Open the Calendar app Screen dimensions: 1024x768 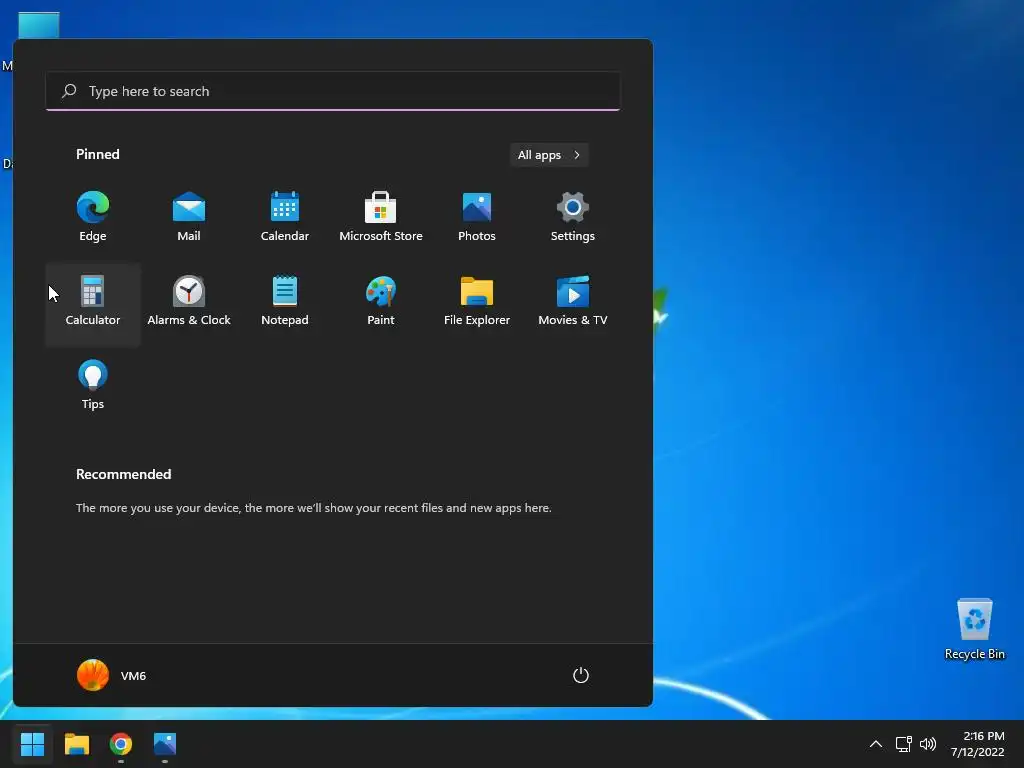point(285,218)
